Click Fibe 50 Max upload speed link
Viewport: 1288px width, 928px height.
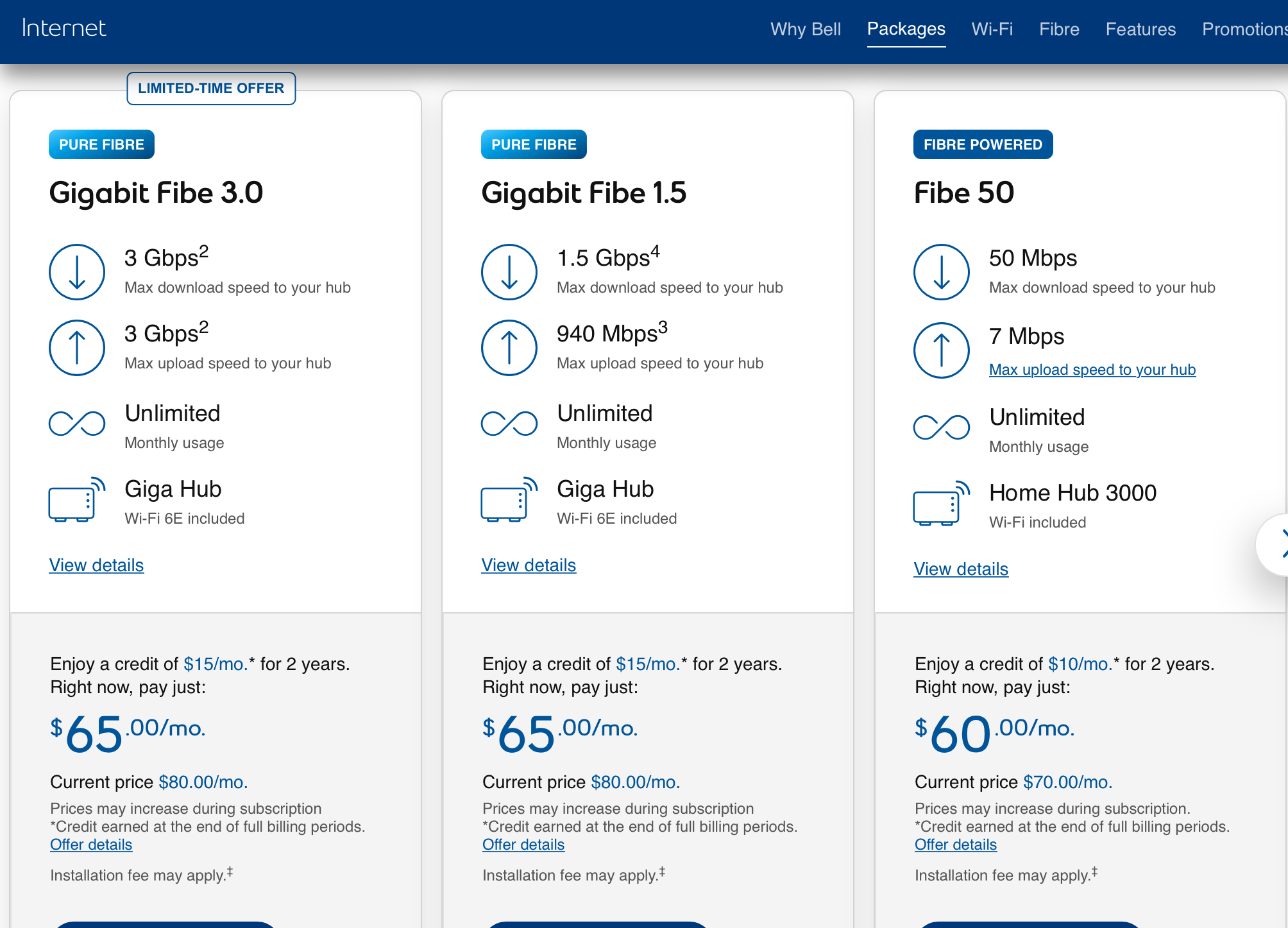pyautogui.click(x=1092, y=370)
